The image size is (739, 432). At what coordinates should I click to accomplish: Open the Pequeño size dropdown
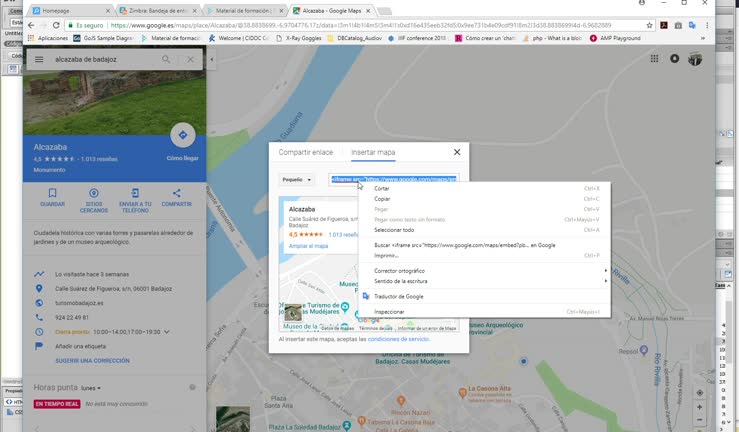pos(296,179)
